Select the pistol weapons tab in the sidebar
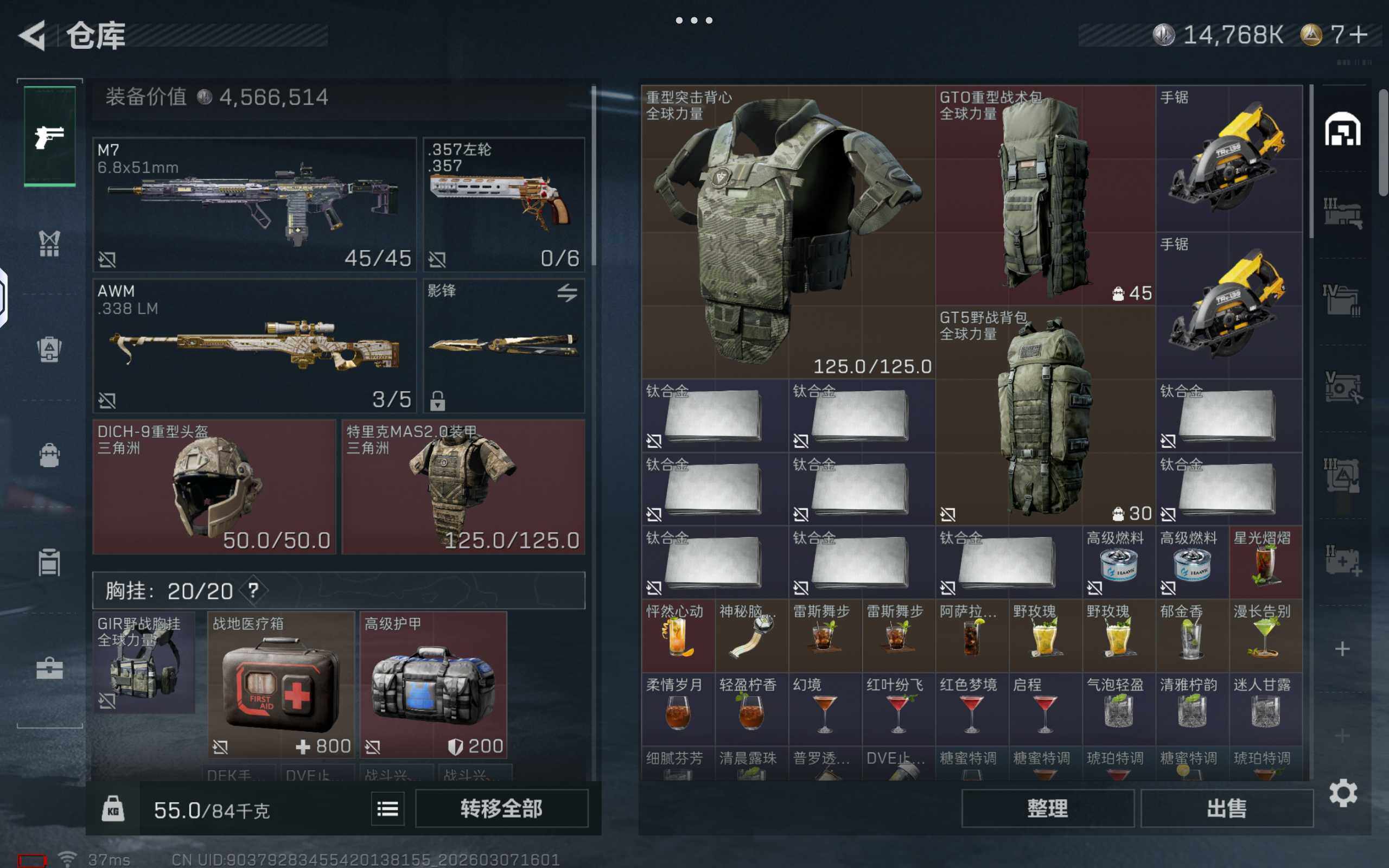 (x=49, y=136)
